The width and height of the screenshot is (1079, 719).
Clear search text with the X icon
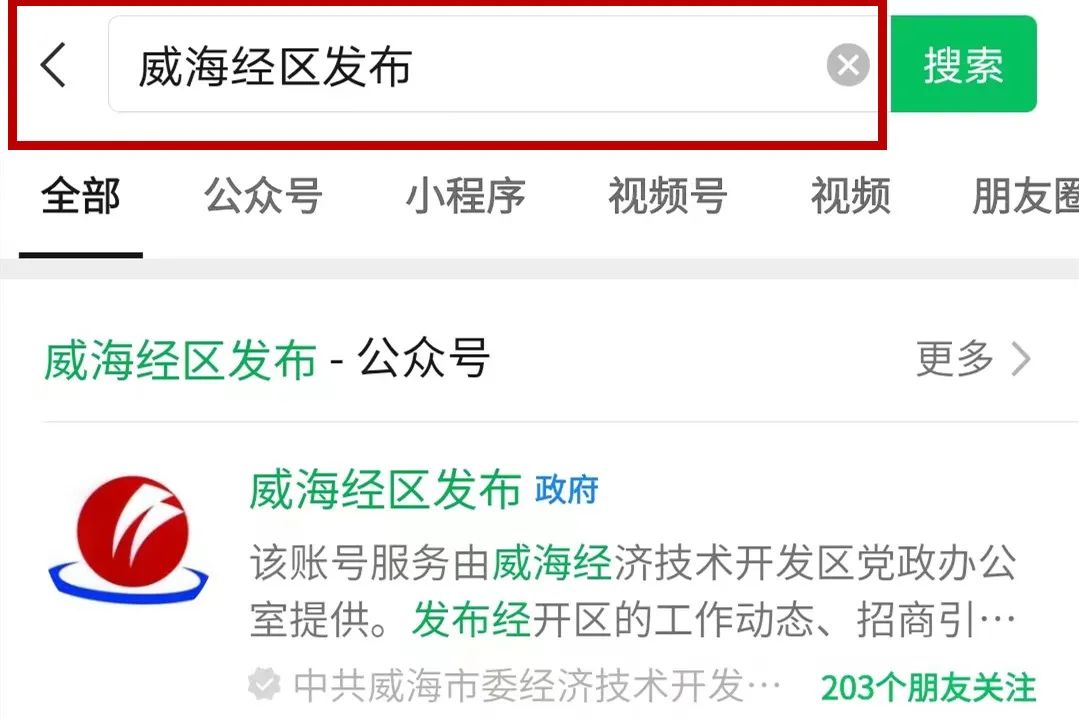click(848, 65)
